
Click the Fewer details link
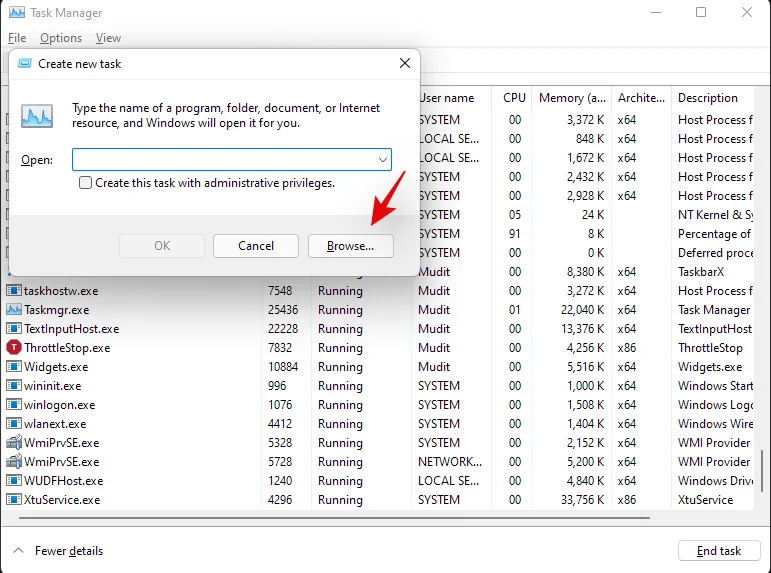[x=69, y=551]
